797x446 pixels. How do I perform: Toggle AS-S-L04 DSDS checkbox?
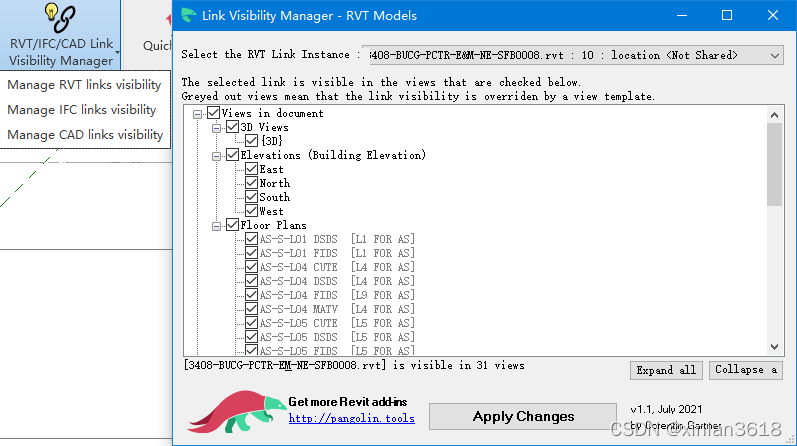[251, 281]
